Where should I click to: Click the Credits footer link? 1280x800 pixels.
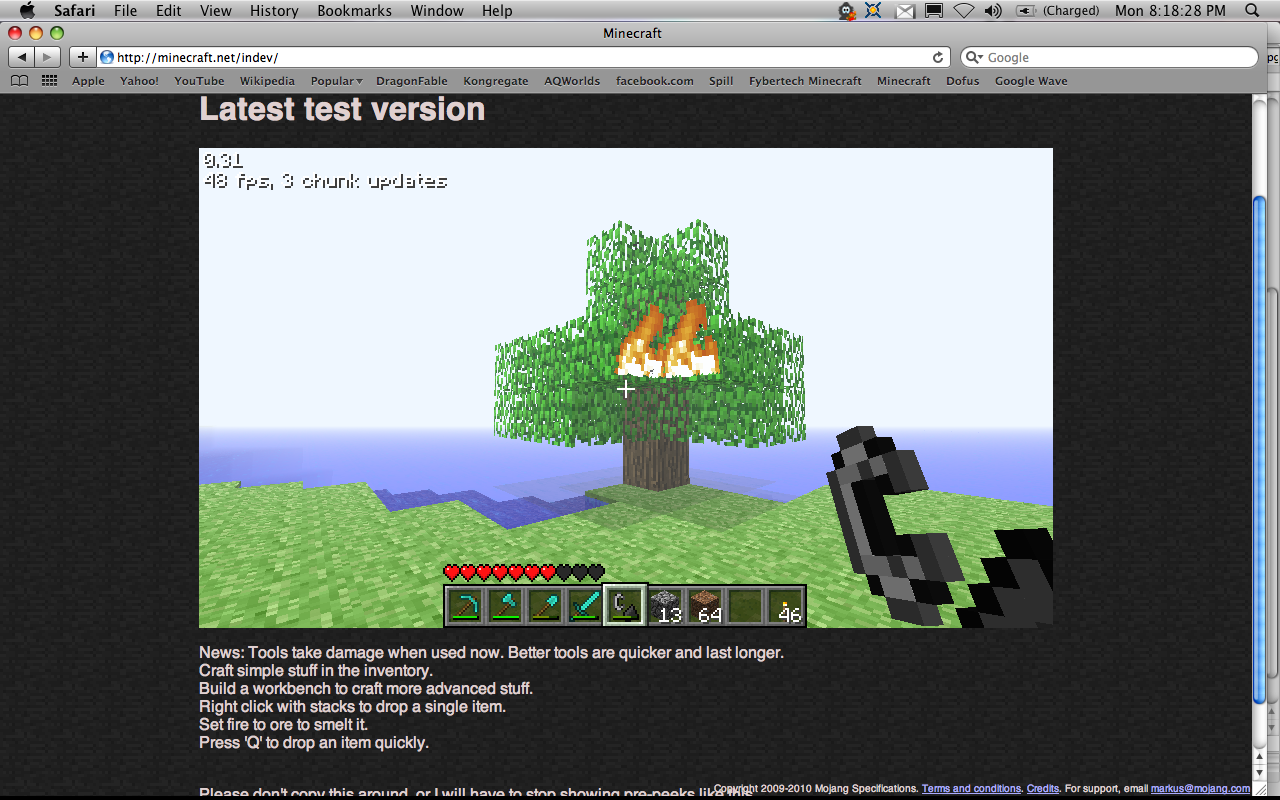[x=1043, y=789]
